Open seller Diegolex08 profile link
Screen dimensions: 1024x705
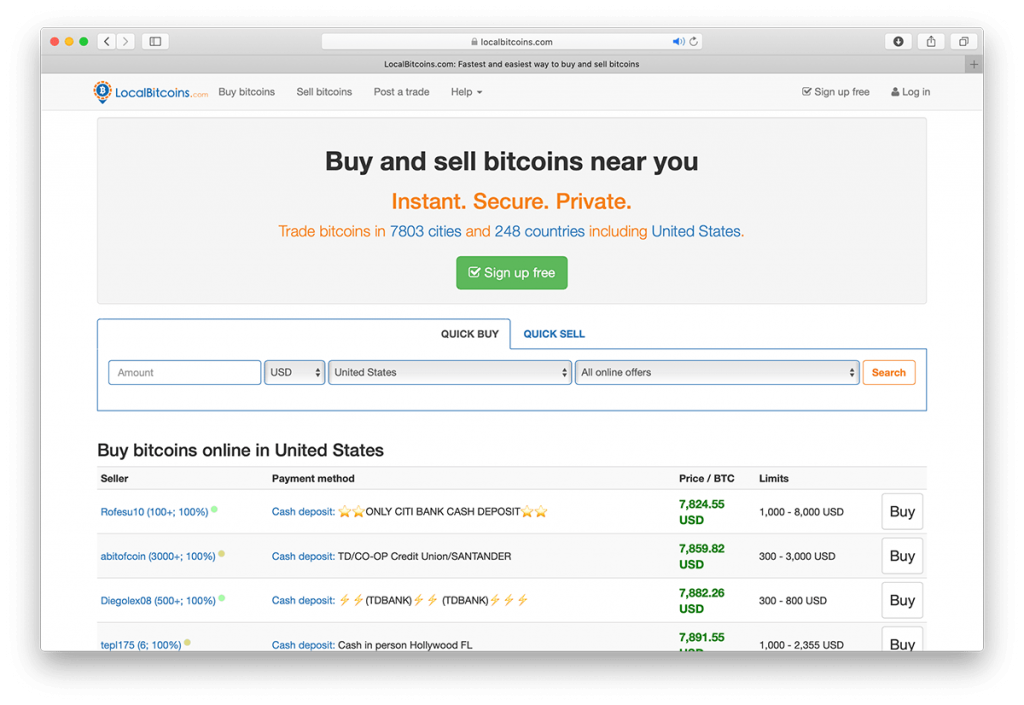[158, 601]
